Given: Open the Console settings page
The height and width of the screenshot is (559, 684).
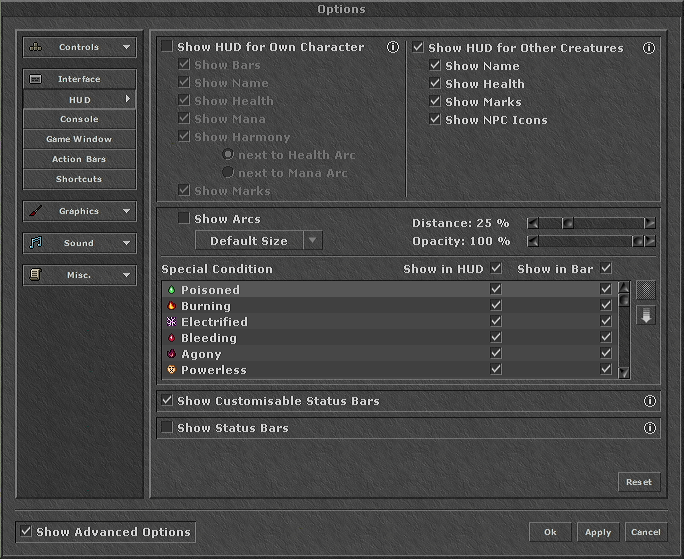Looking at the screenshot, I should click(x=79, y=119).
